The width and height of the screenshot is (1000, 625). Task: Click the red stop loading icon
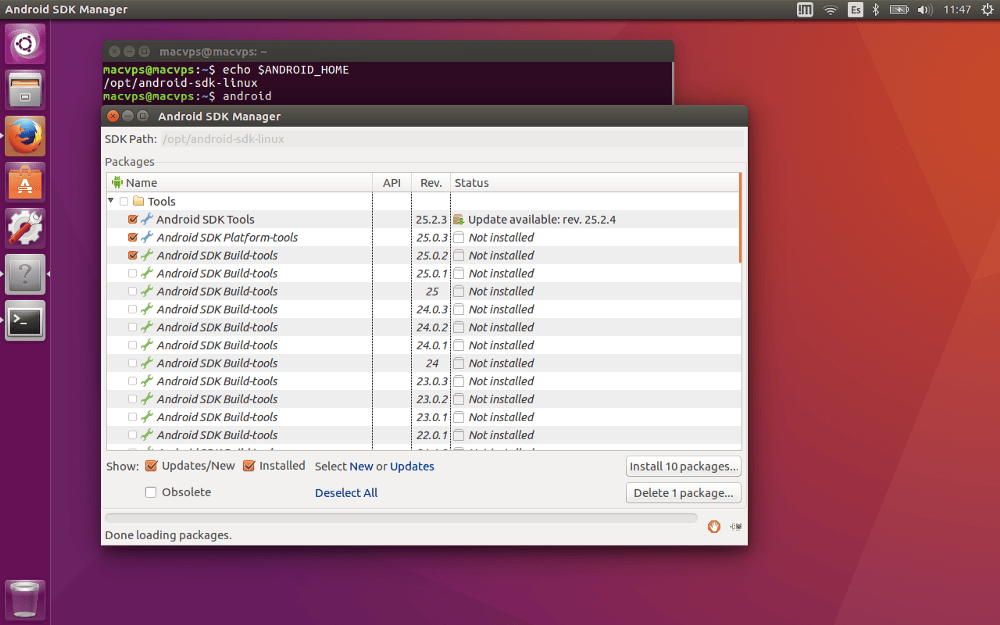pos(714,526)
